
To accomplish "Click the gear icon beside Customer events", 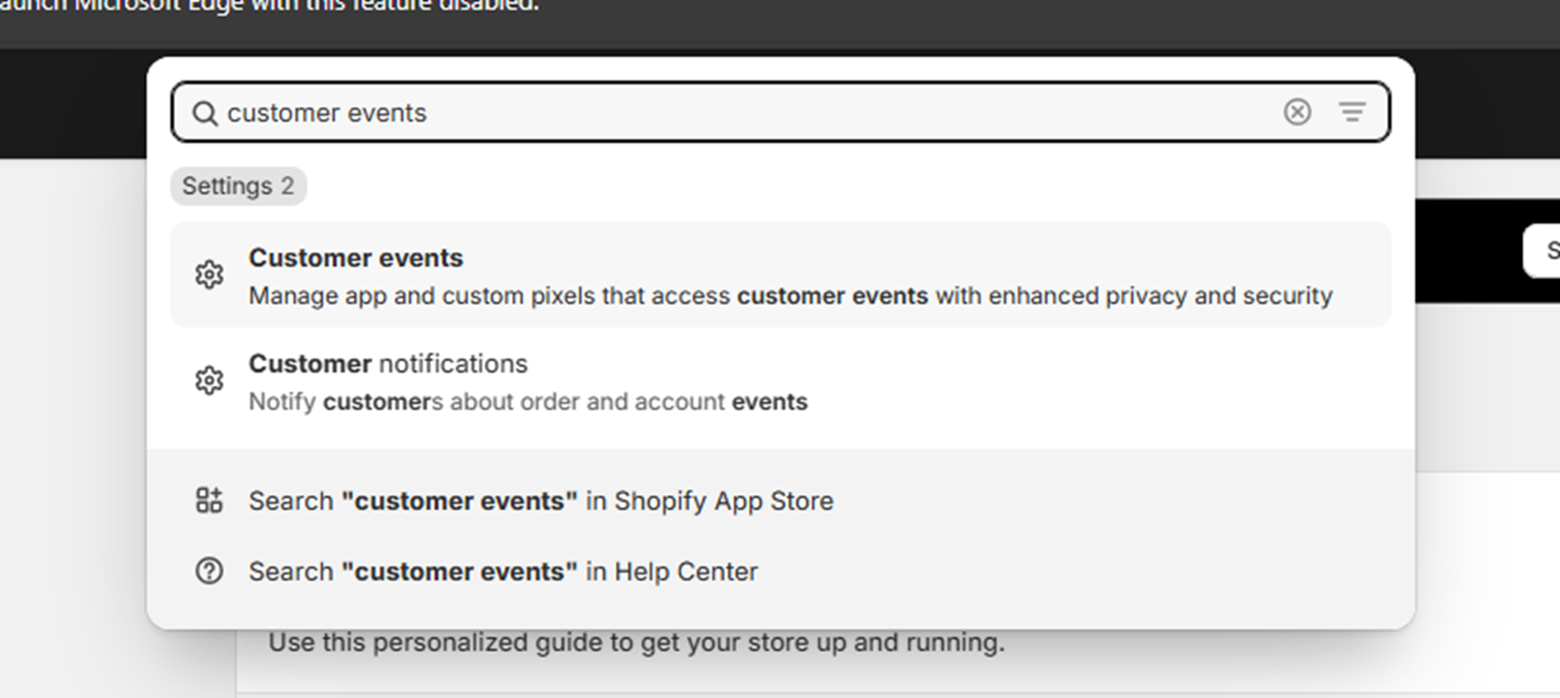I will (x=209, y=275).
